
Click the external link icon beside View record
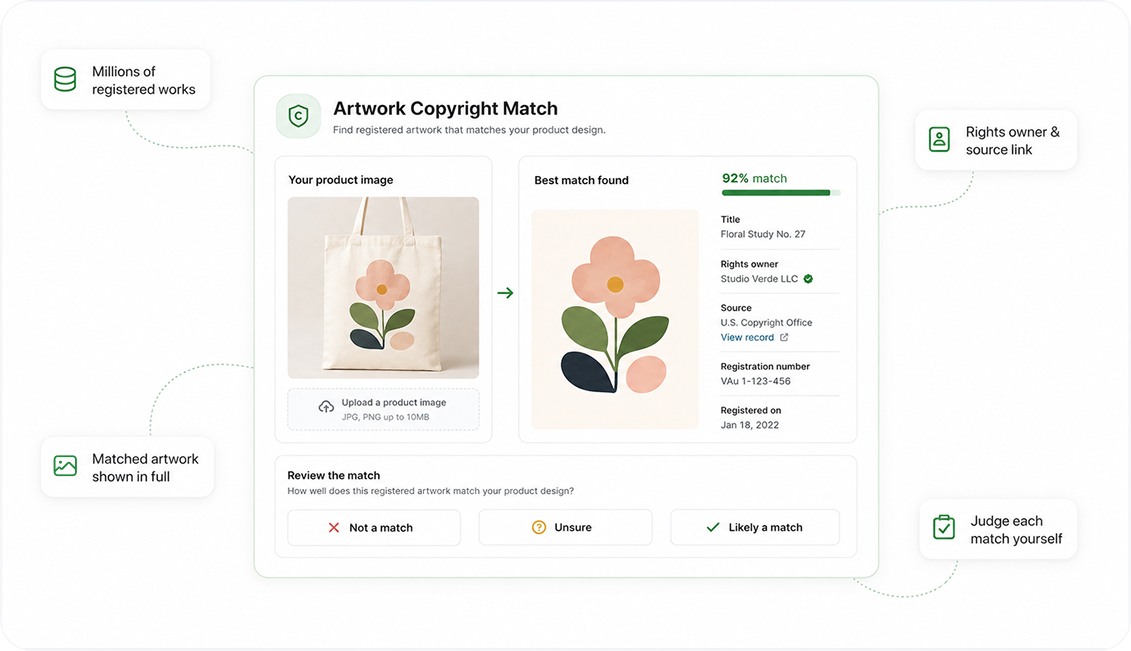[784, 337]
